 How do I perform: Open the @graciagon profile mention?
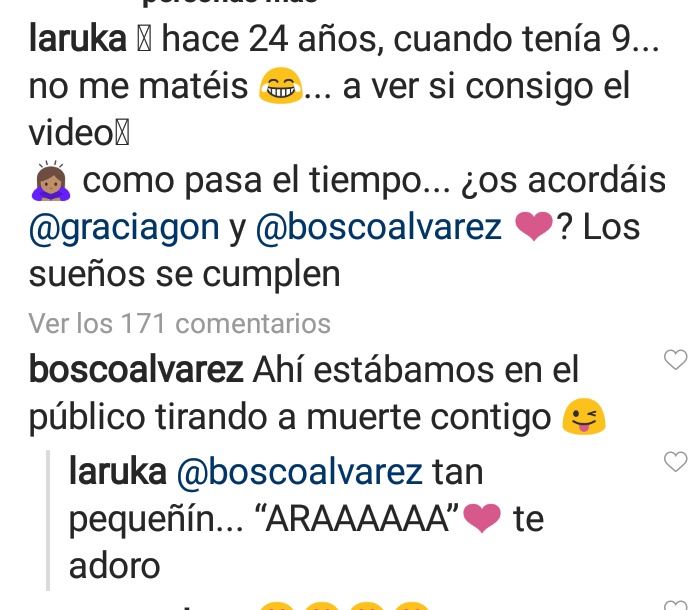point(124,228)
